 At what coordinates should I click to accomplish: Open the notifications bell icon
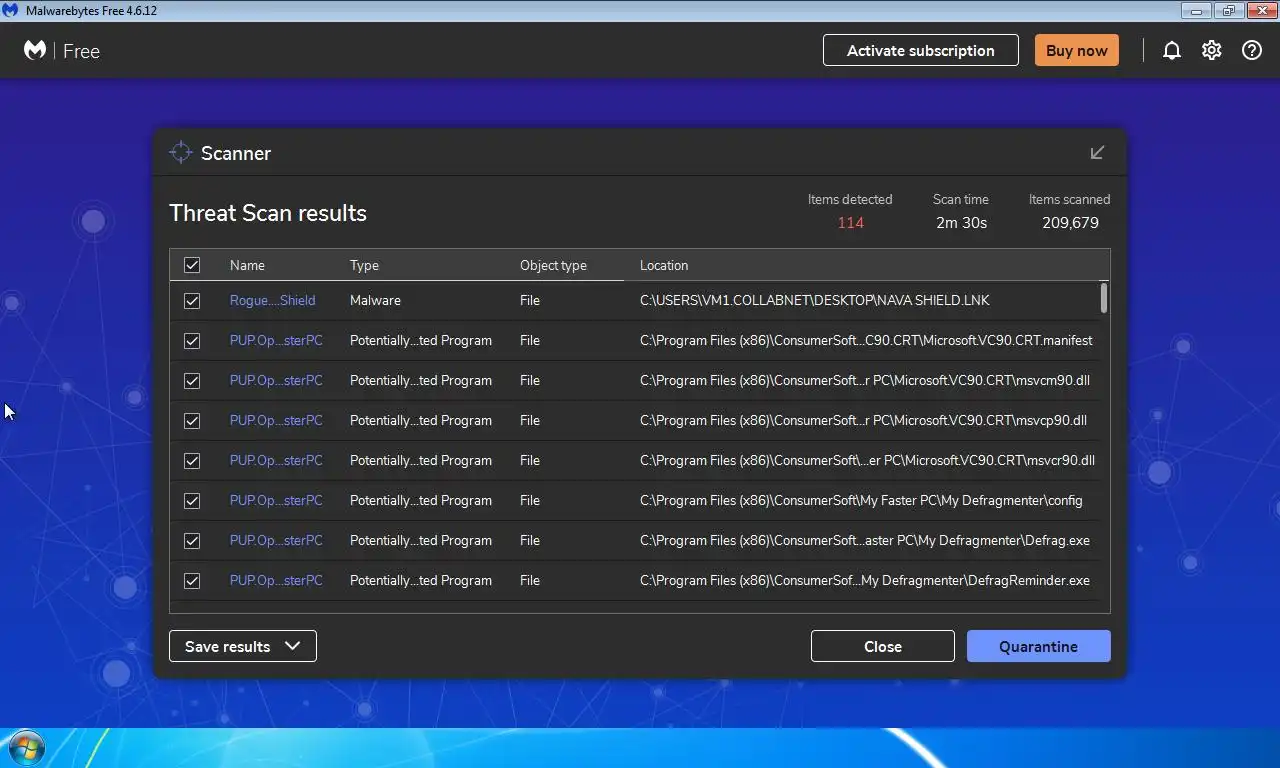point(1172,50)
